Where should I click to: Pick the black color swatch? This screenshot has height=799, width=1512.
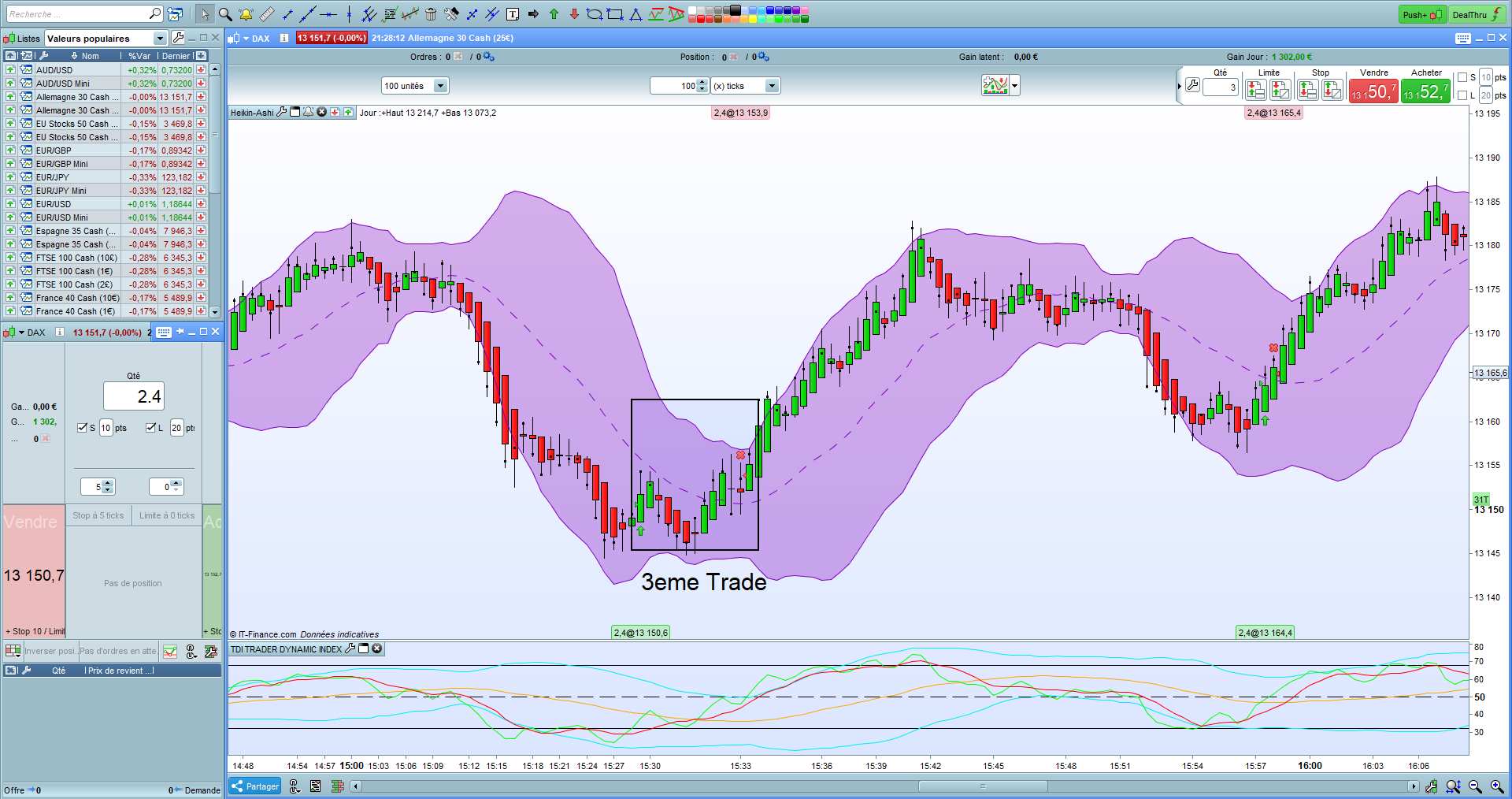pyautogui.click(x=736, y=10)
